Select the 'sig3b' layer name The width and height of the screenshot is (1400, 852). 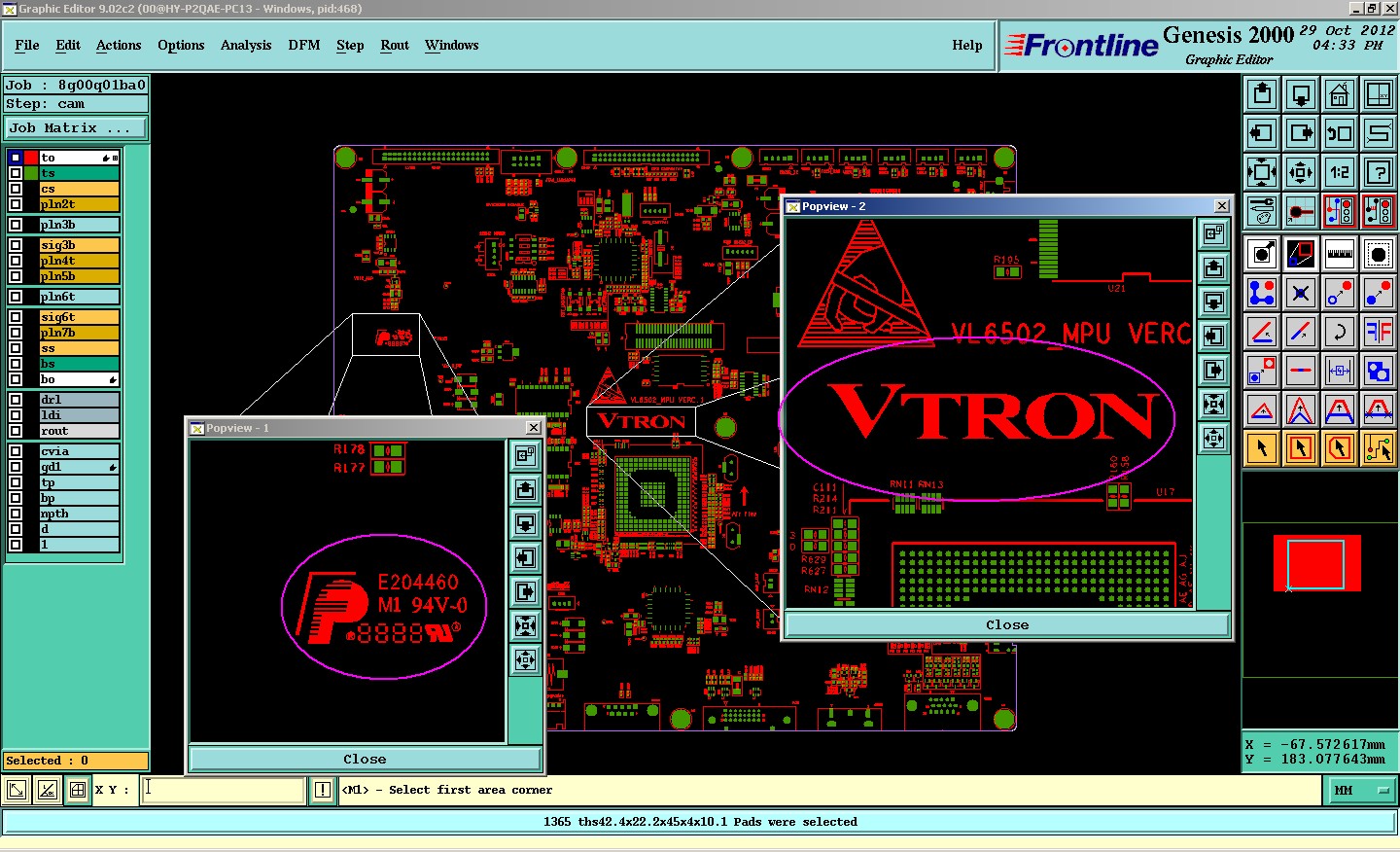(x=79, y=245)
